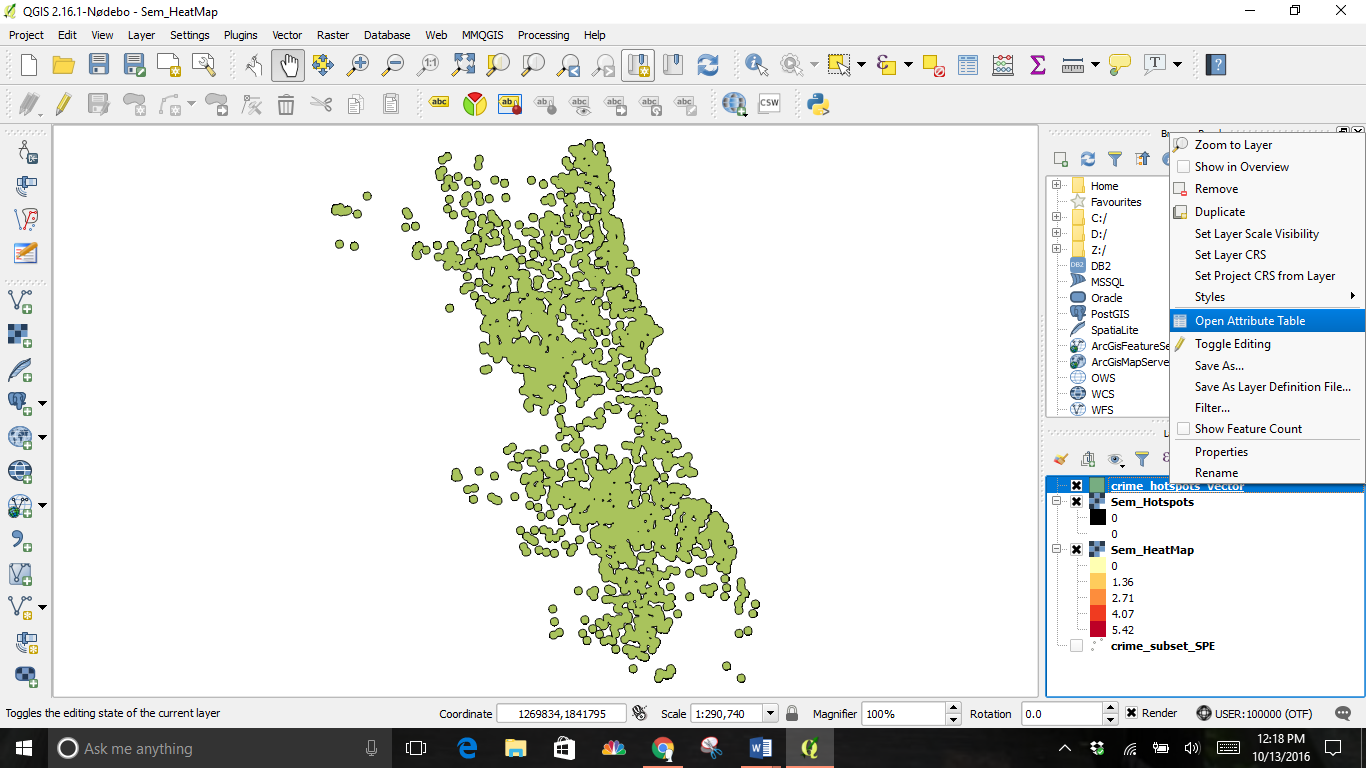Click the Zoom In magnifier tool
The image size is (1366, 768).
point(357,65)
